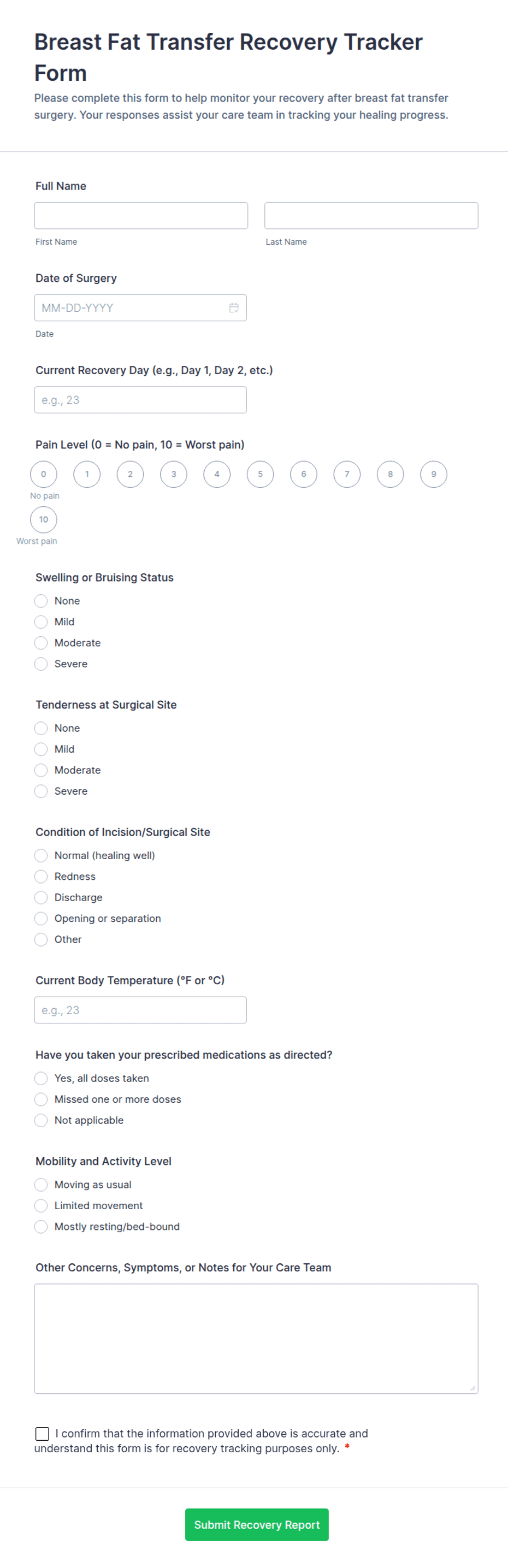Click the Current Body Temperature field

[x=140, y=1010]
